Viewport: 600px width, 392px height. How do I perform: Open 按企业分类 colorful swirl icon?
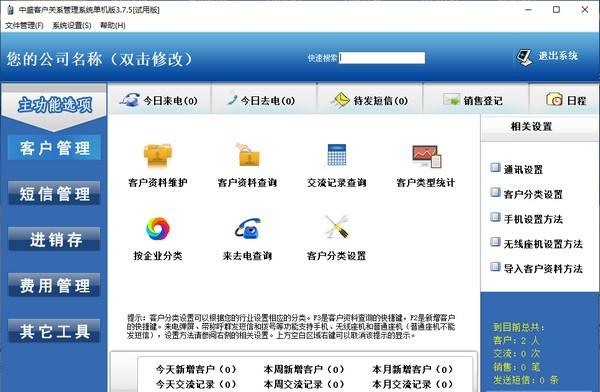tap(158, 228)
